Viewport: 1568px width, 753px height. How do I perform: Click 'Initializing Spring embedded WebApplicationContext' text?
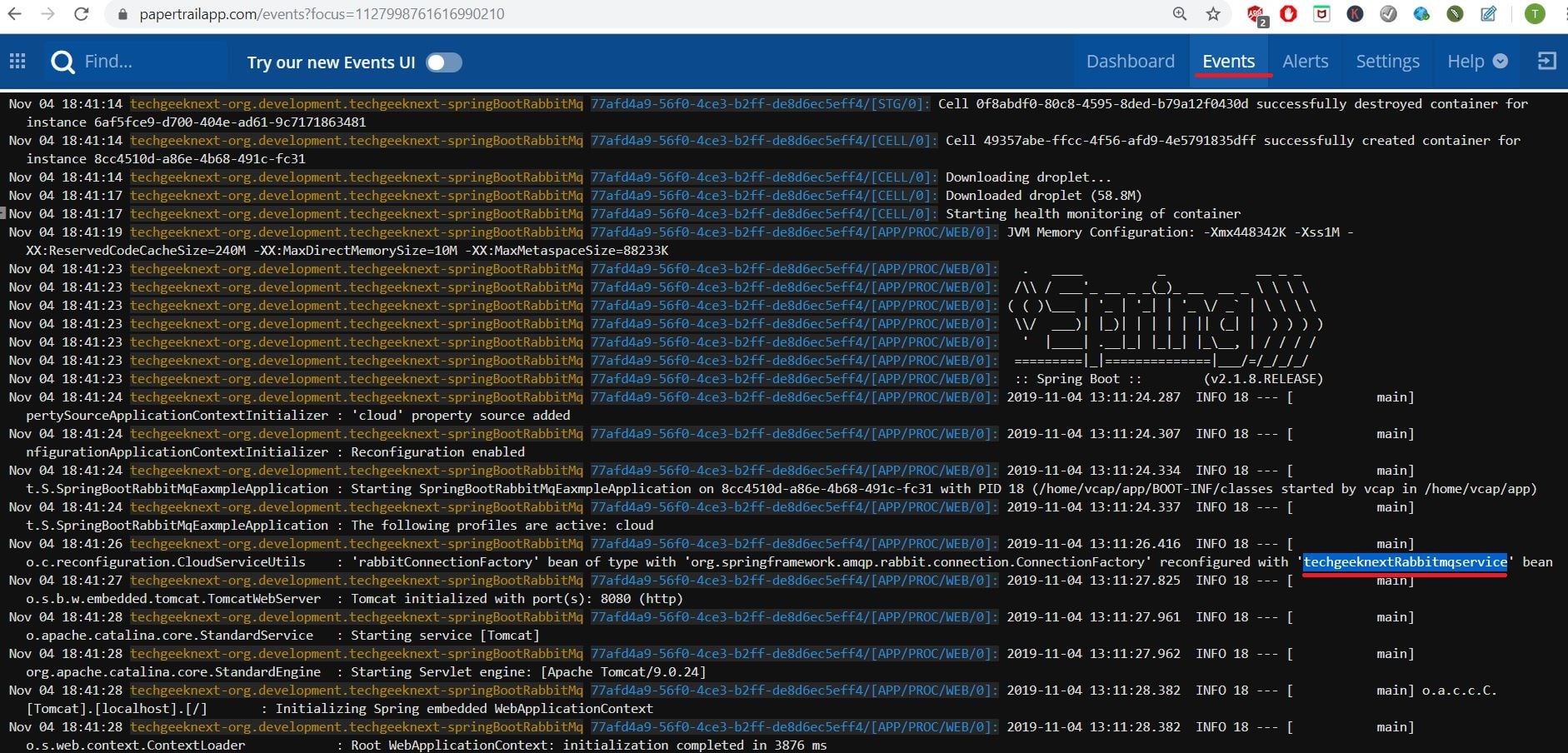464,709
